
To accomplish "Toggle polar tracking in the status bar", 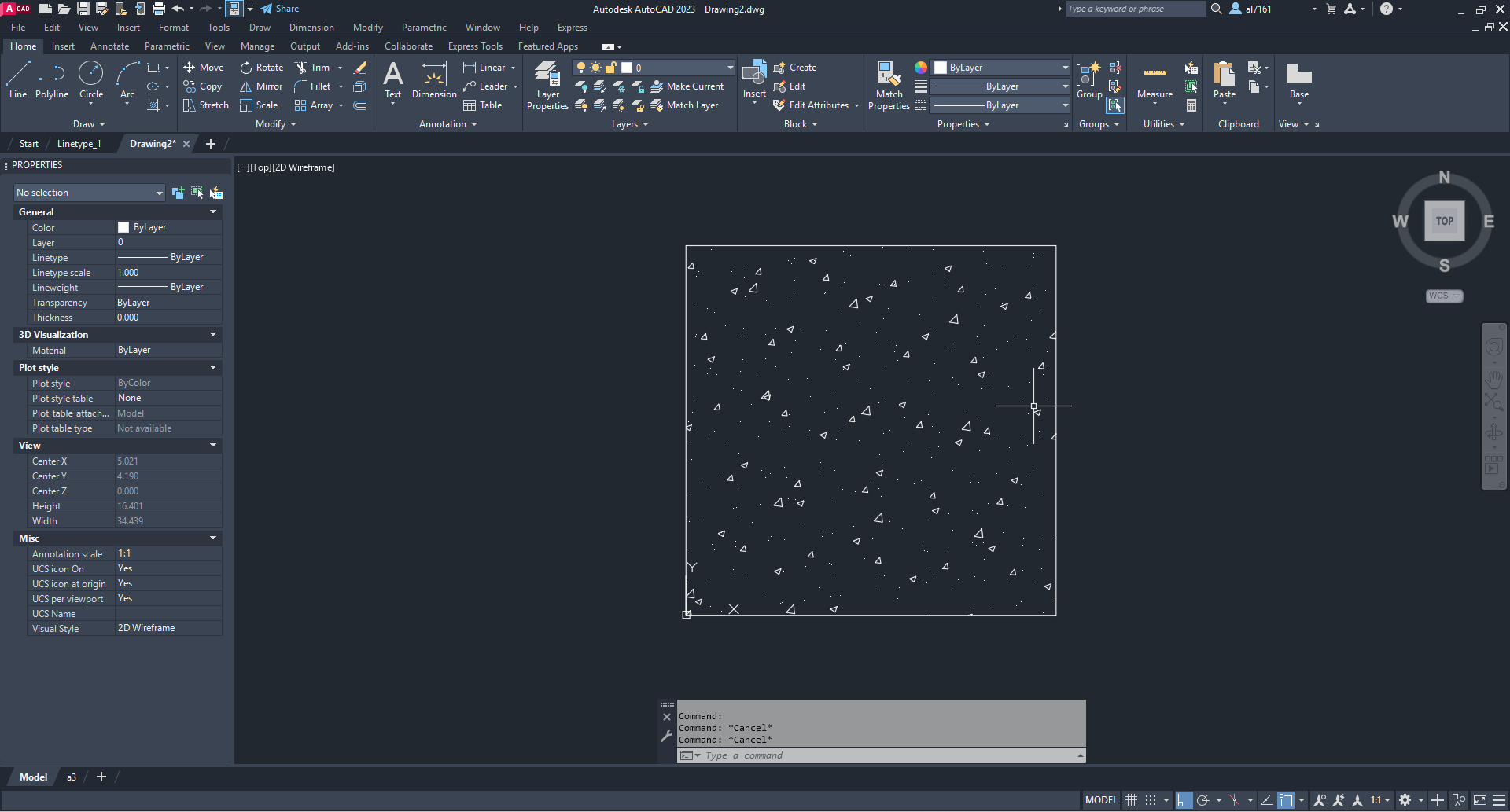I will 1202,800.
